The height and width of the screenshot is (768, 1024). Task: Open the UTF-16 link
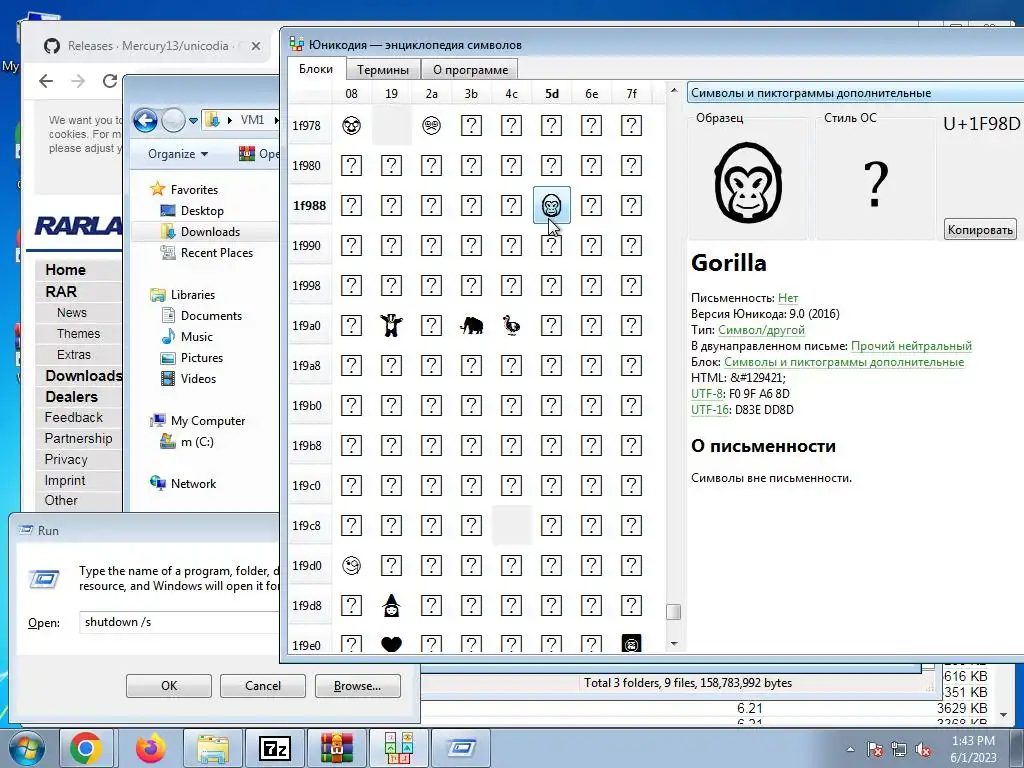point(709,410)
